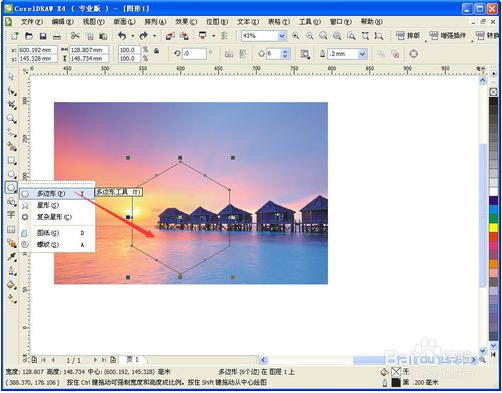Viewport: 502px width, 393px height.
Task: Select the Basic shapes tool
Action: coord(11,201)
